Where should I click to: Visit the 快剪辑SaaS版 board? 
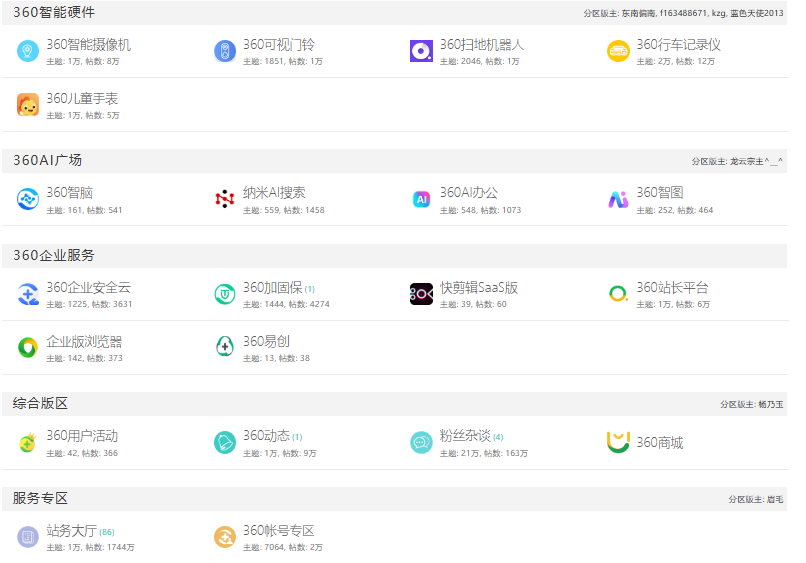[479, 288]
